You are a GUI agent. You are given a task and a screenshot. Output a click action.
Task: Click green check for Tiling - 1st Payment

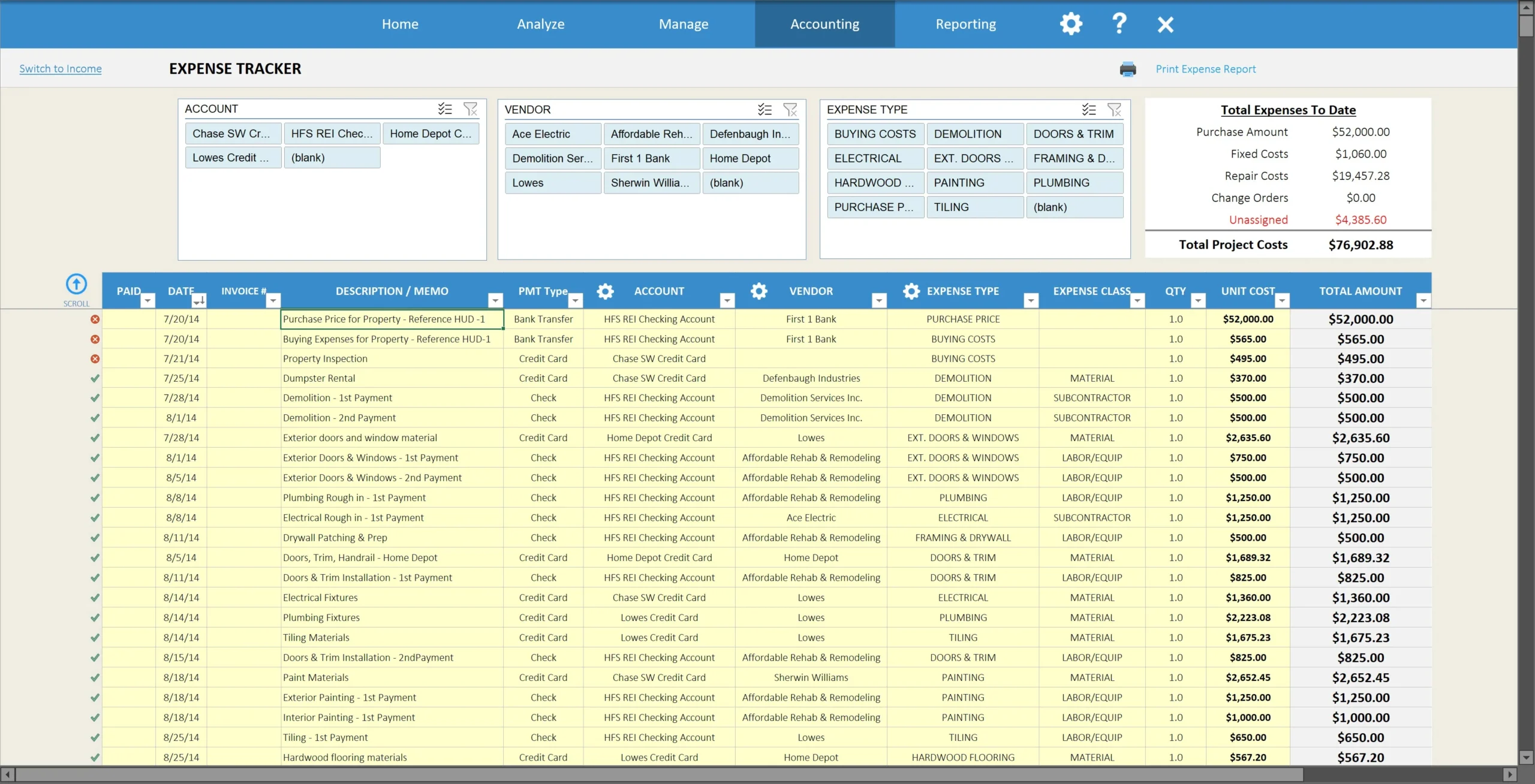pyautogui.click(x=95, y=737)
